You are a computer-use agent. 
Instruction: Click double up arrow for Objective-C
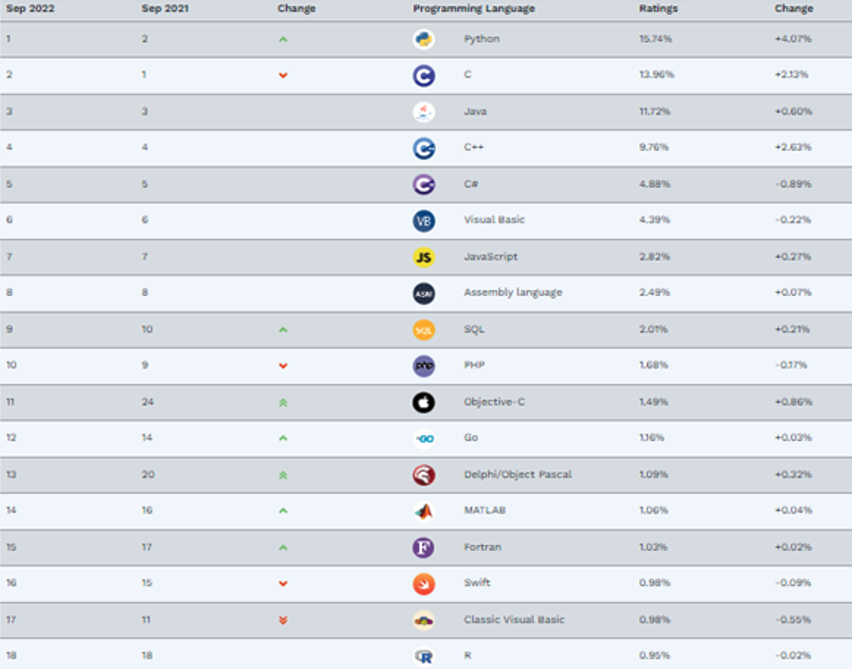click(283, 403)
